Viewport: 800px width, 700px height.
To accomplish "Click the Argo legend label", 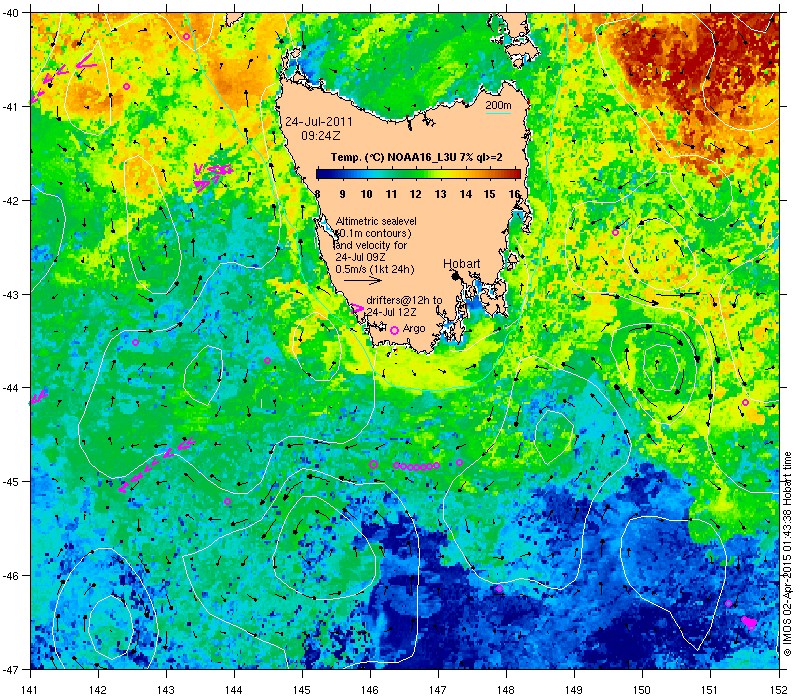I will point(414,329).
